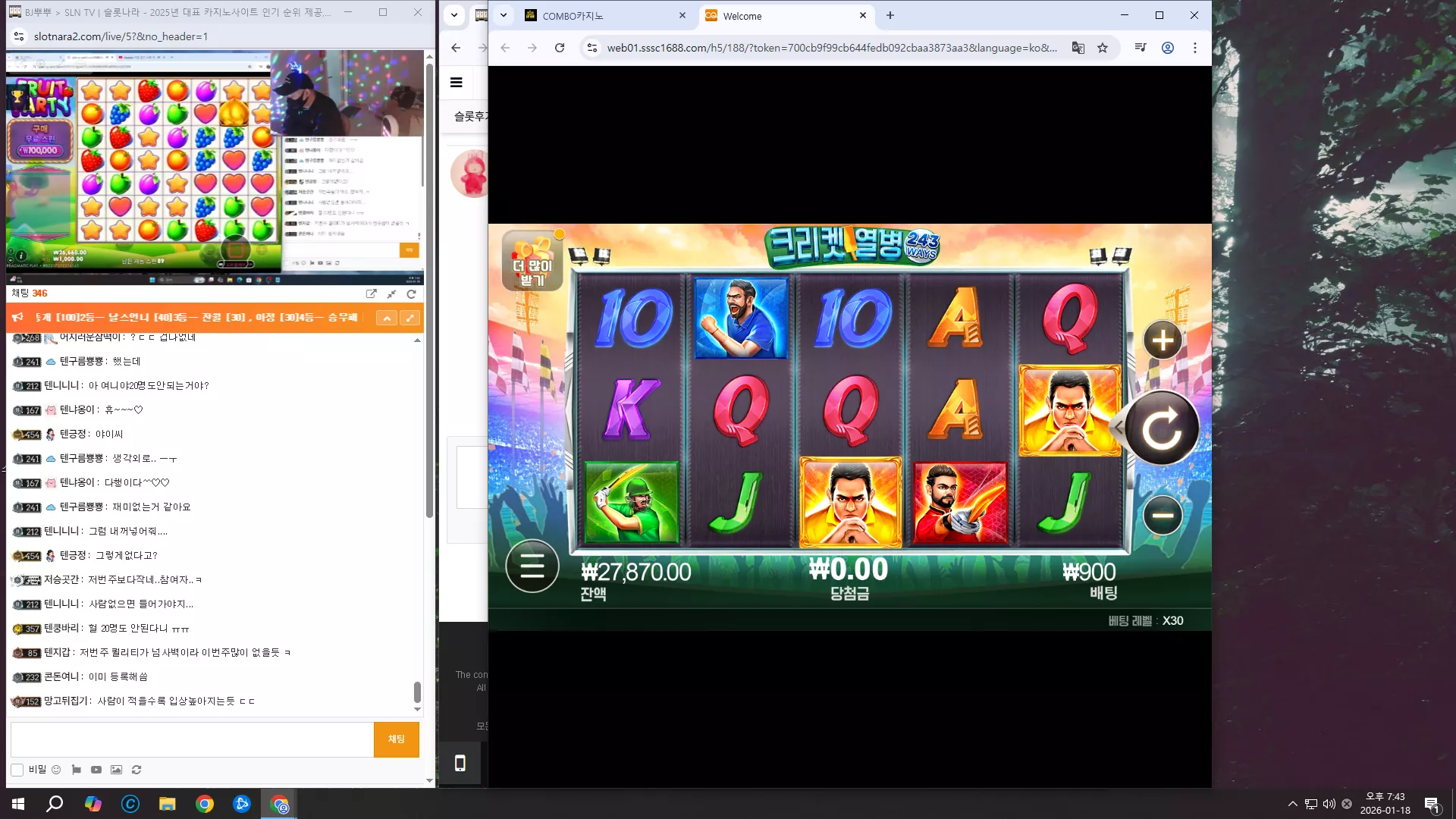Open the tab search dropdown in Welcome window
This screenshot has height=819, width=1456.
pyautogui.click(x=504, y=15)
